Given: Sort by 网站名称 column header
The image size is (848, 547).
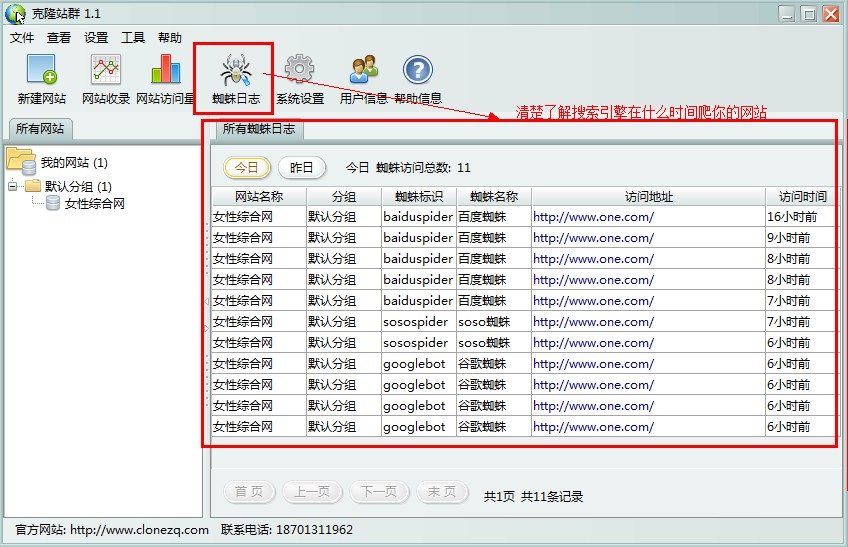Looking at the screenshot, I should (259, 196).
